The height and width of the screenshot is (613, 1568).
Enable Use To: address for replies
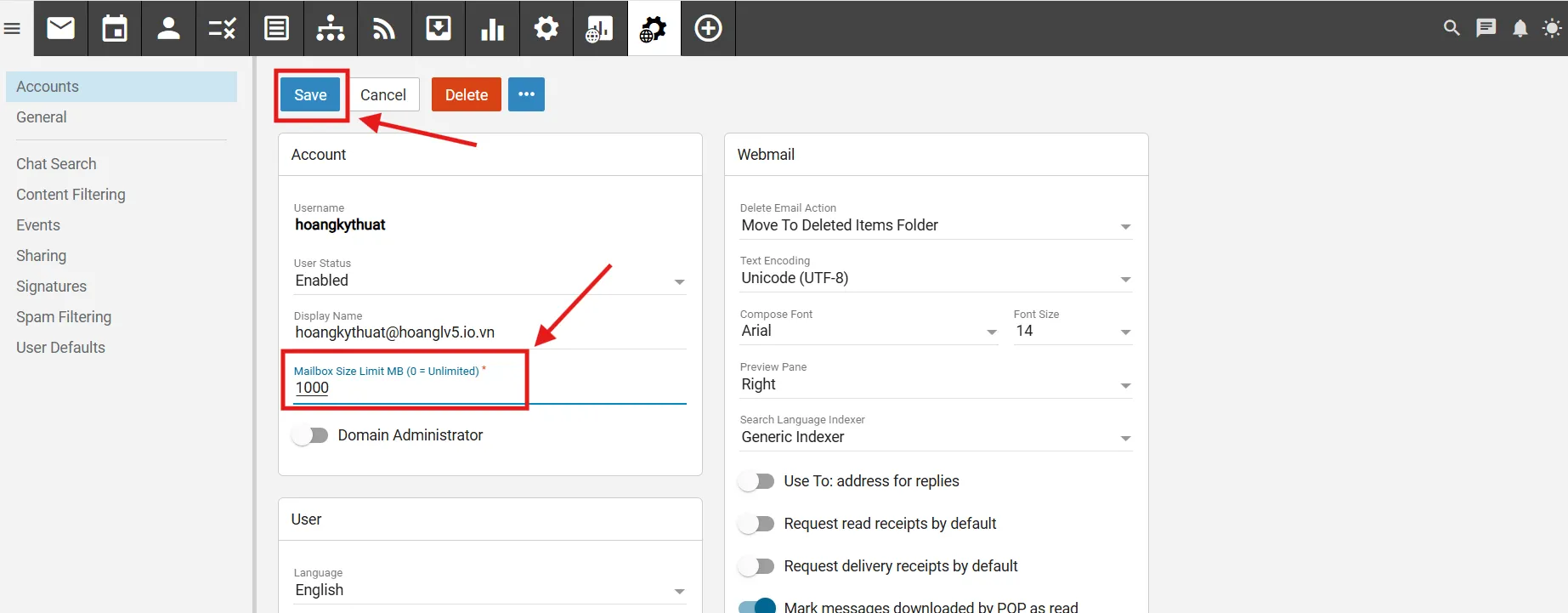pos(756,481)
